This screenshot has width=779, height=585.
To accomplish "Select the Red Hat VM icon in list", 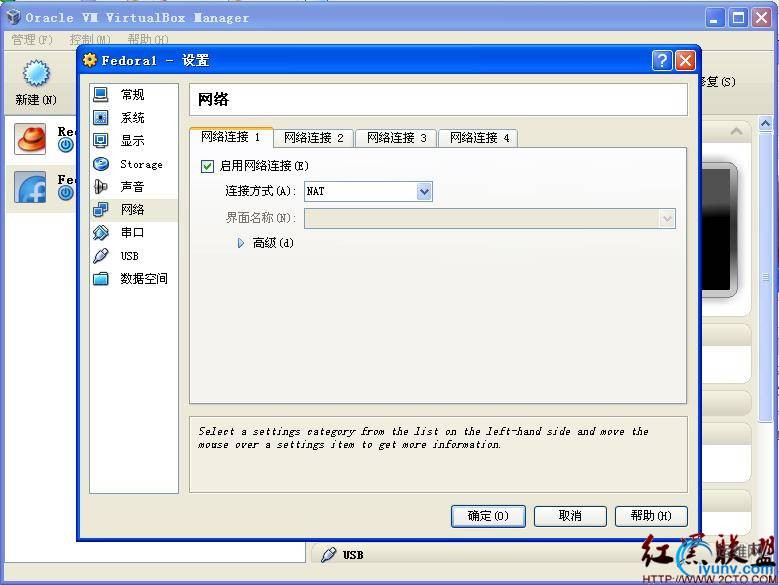I will (x=30, y=139).
